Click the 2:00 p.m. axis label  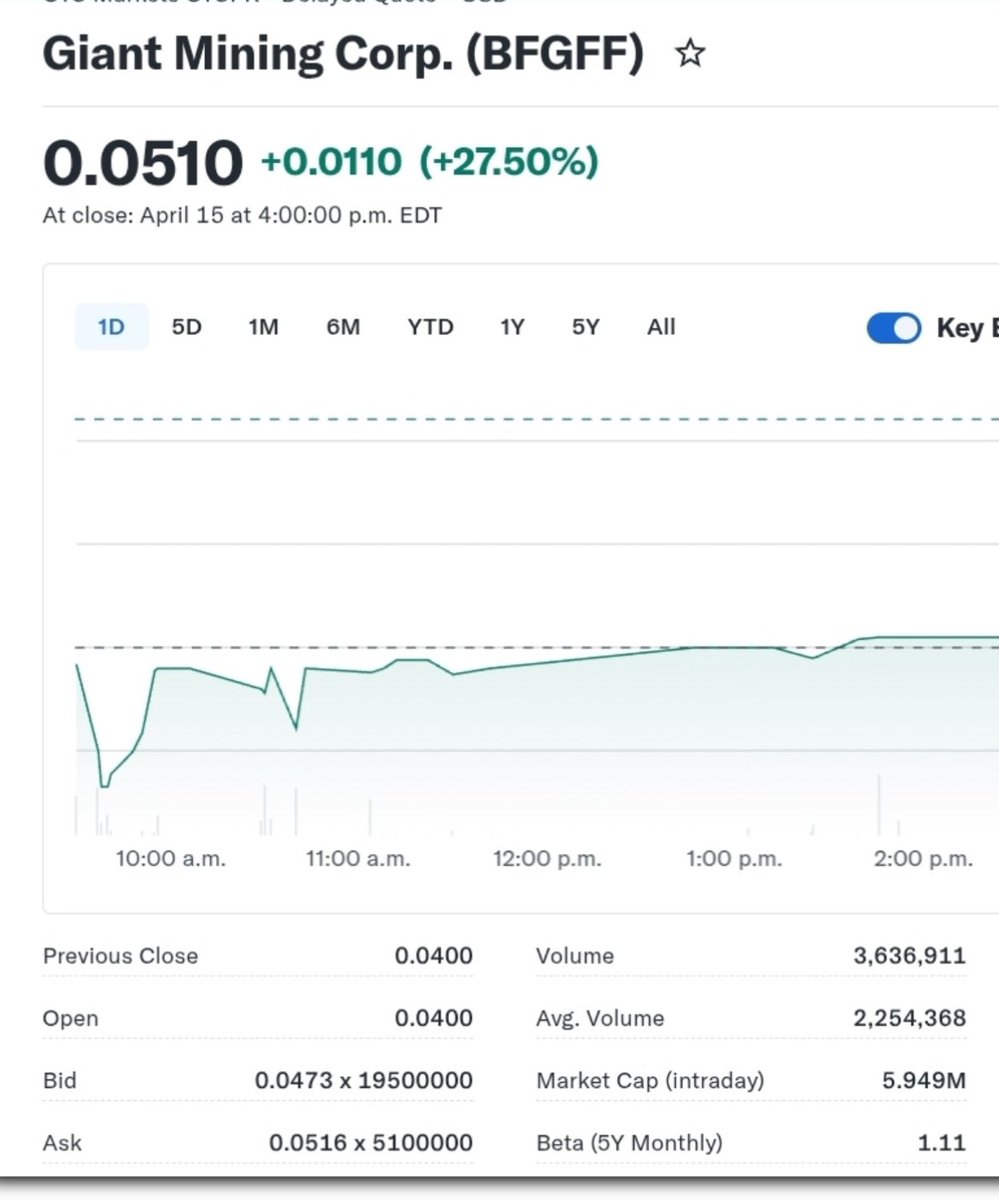point(923,859)
